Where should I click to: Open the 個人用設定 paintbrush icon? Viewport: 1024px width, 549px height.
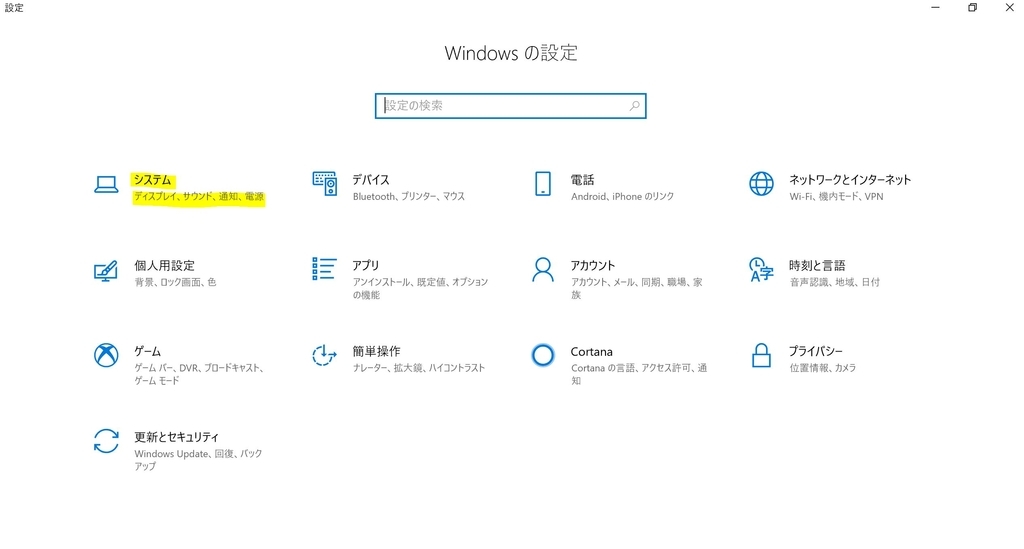pyautogui.click(x=106, y=271)
